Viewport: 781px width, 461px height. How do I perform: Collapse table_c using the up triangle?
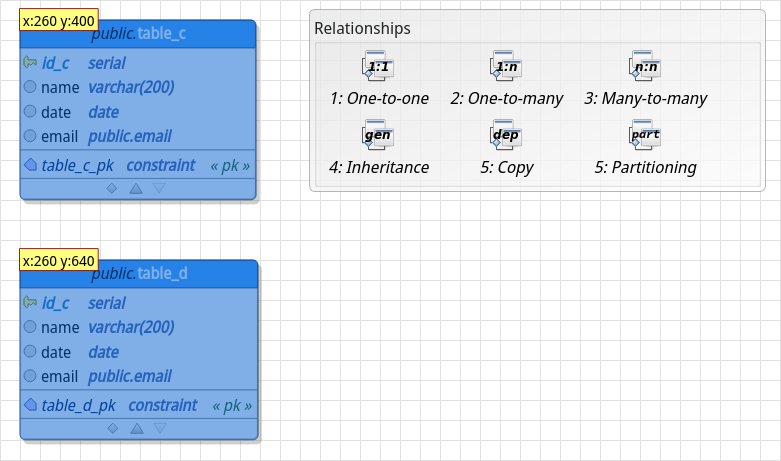tap(136, 187)
